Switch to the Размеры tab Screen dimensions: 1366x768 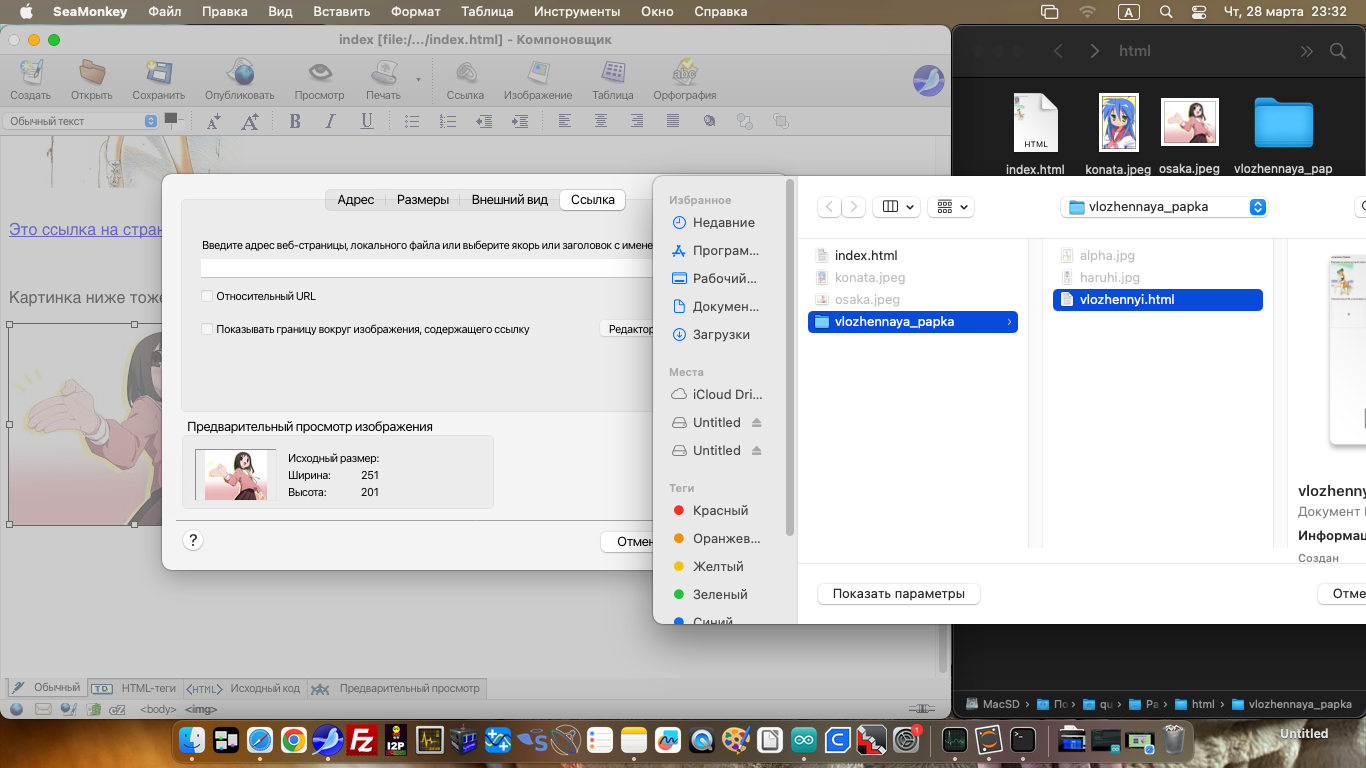click(x=422, y=200)
